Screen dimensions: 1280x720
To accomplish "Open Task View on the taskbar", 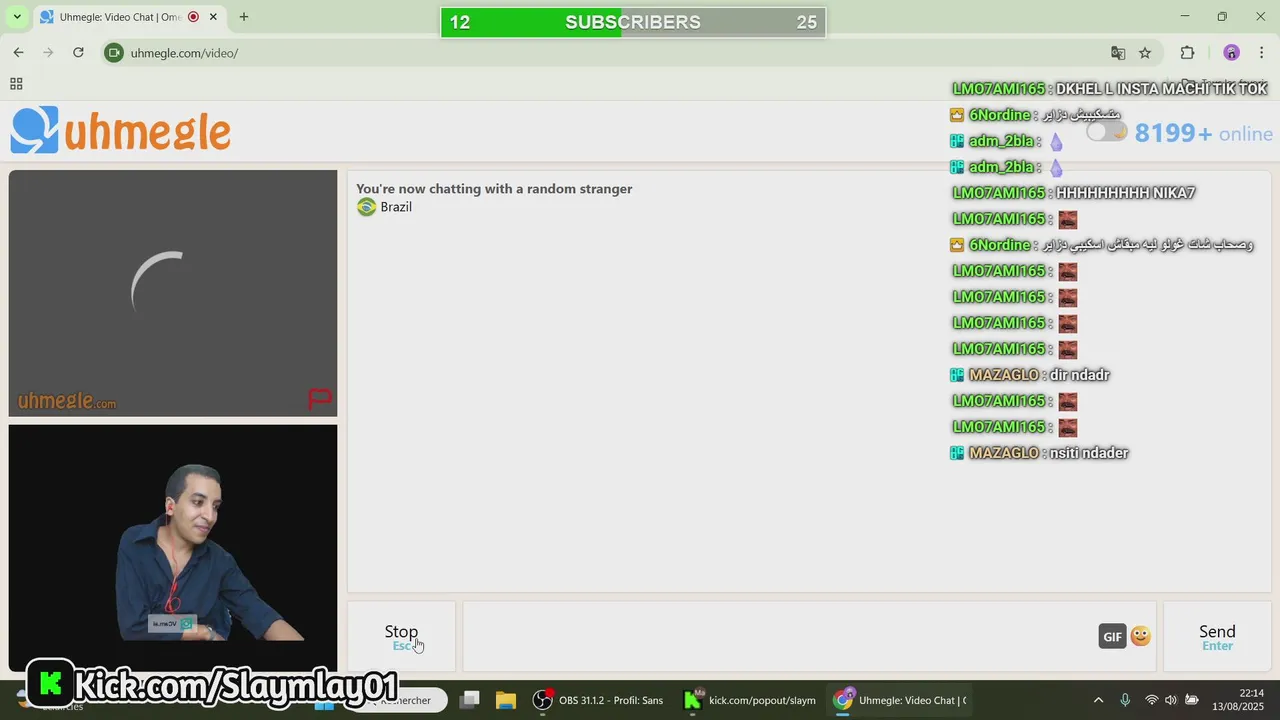I will pyautogui.click(x=470, y=700).
